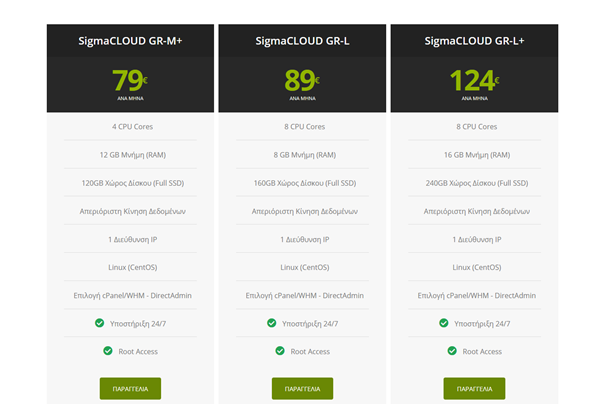The height and width of the screenshot is (404, 602).
Task: Click the 16 GB Μνήμη (RAM) row
Action: pyautogui.click(x=474, y=155)
